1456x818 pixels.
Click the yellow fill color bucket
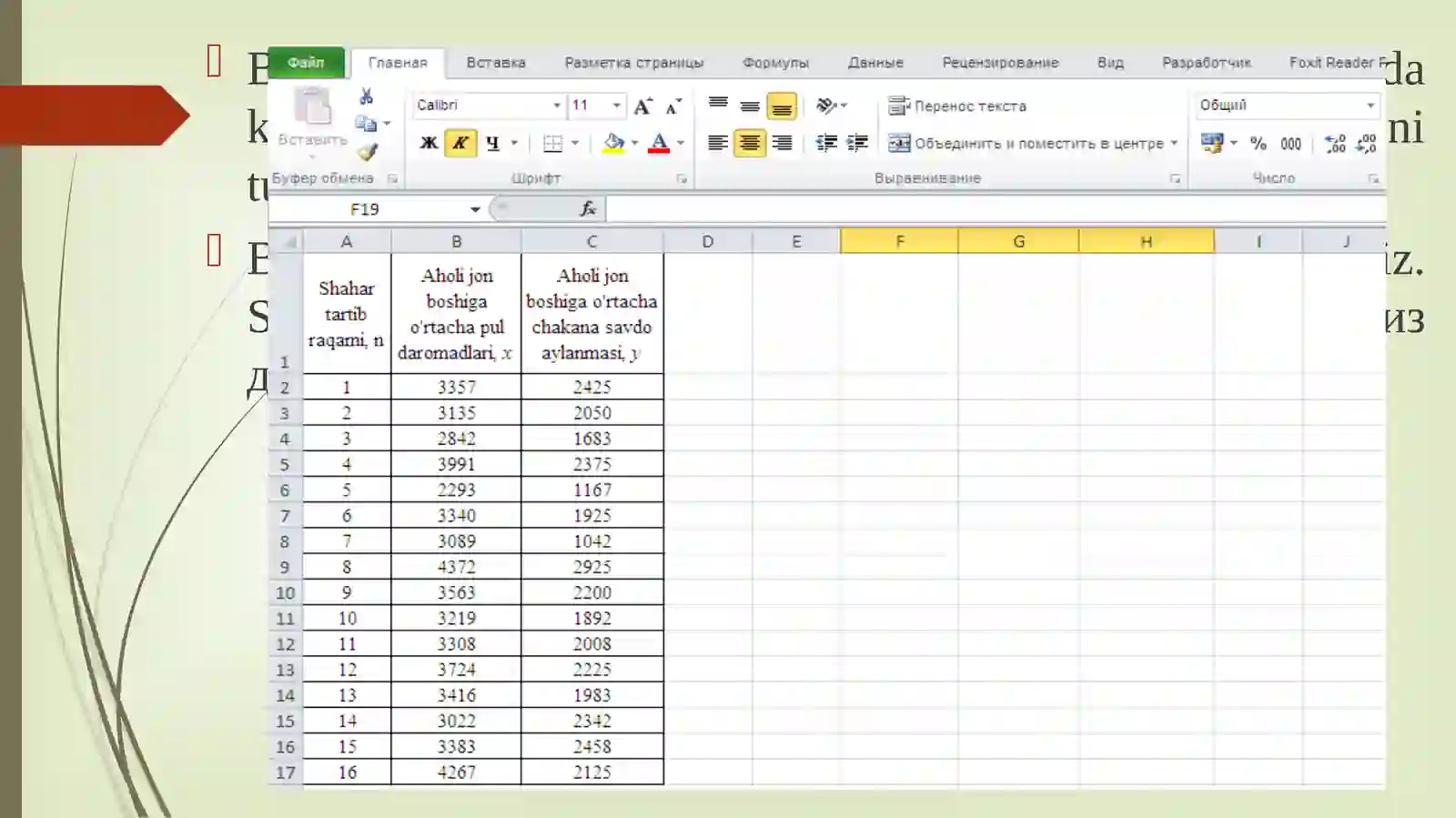click(x=614, y=143)
